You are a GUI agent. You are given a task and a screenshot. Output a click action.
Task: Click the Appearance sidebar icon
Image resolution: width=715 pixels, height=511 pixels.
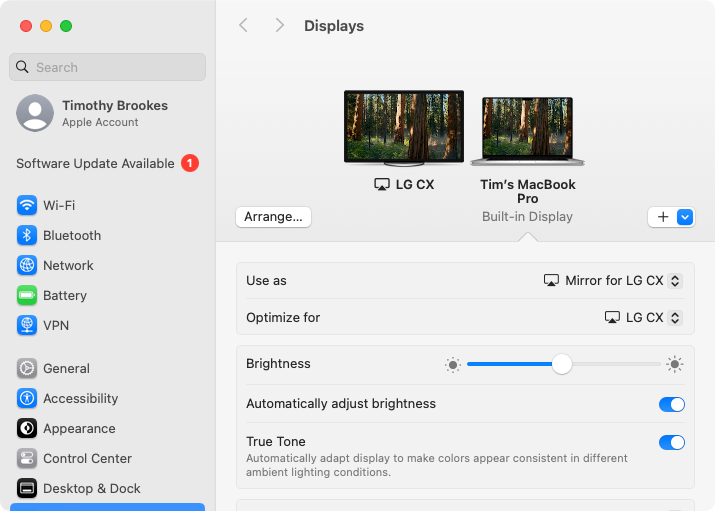(x=27, y=428)
